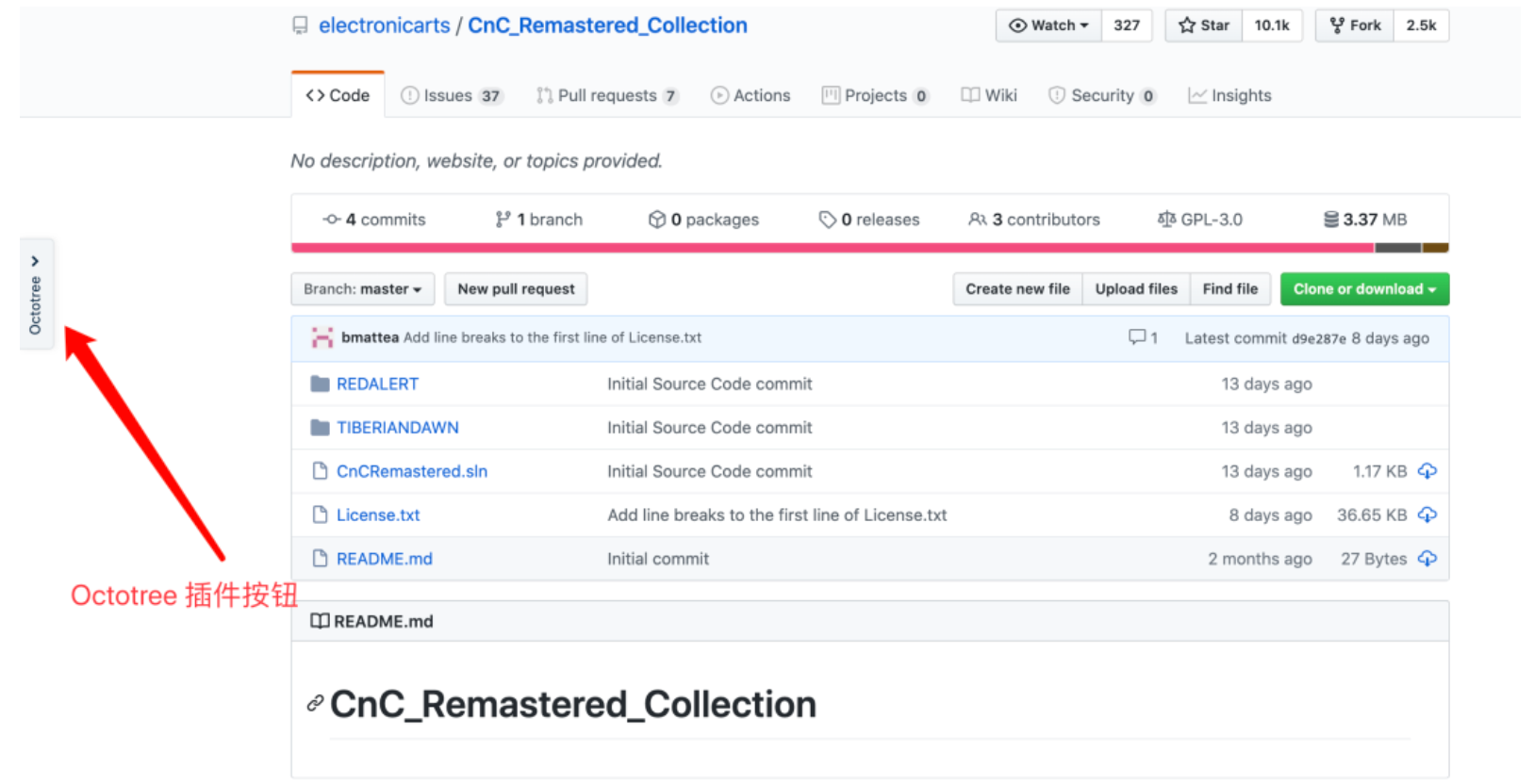This screenshot has width=1534, height=784.
Task: Click the heading anchor link icon
Action: click(315, 703)
